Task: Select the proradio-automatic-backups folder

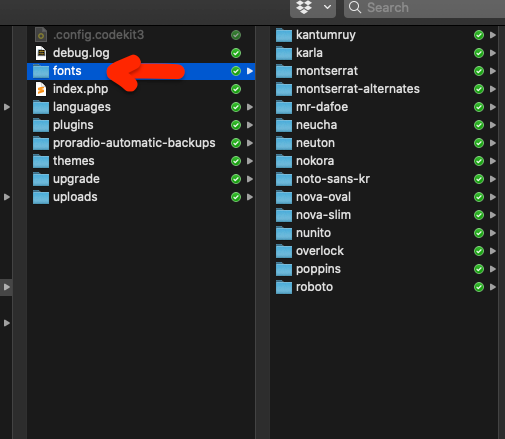Action: pyautogui.click(x=141, y=143)
